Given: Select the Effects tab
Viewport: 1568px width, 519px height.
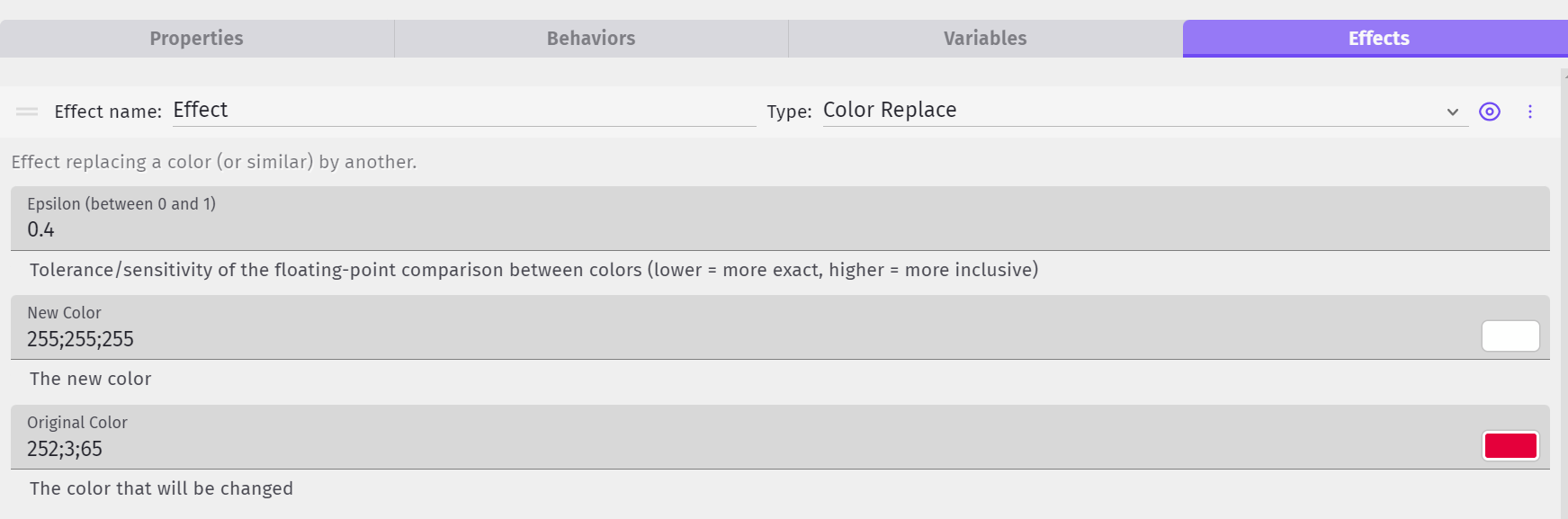Looking at the screenshot, I should 1378,39.
